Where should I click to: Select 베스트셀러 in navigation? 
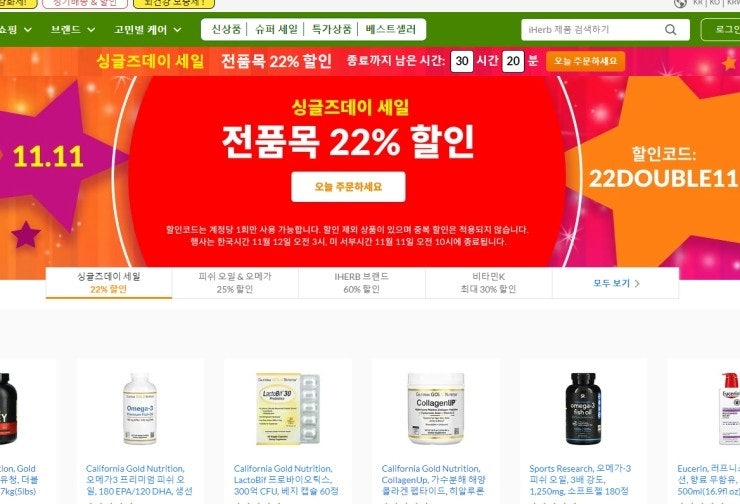[391, 29]
